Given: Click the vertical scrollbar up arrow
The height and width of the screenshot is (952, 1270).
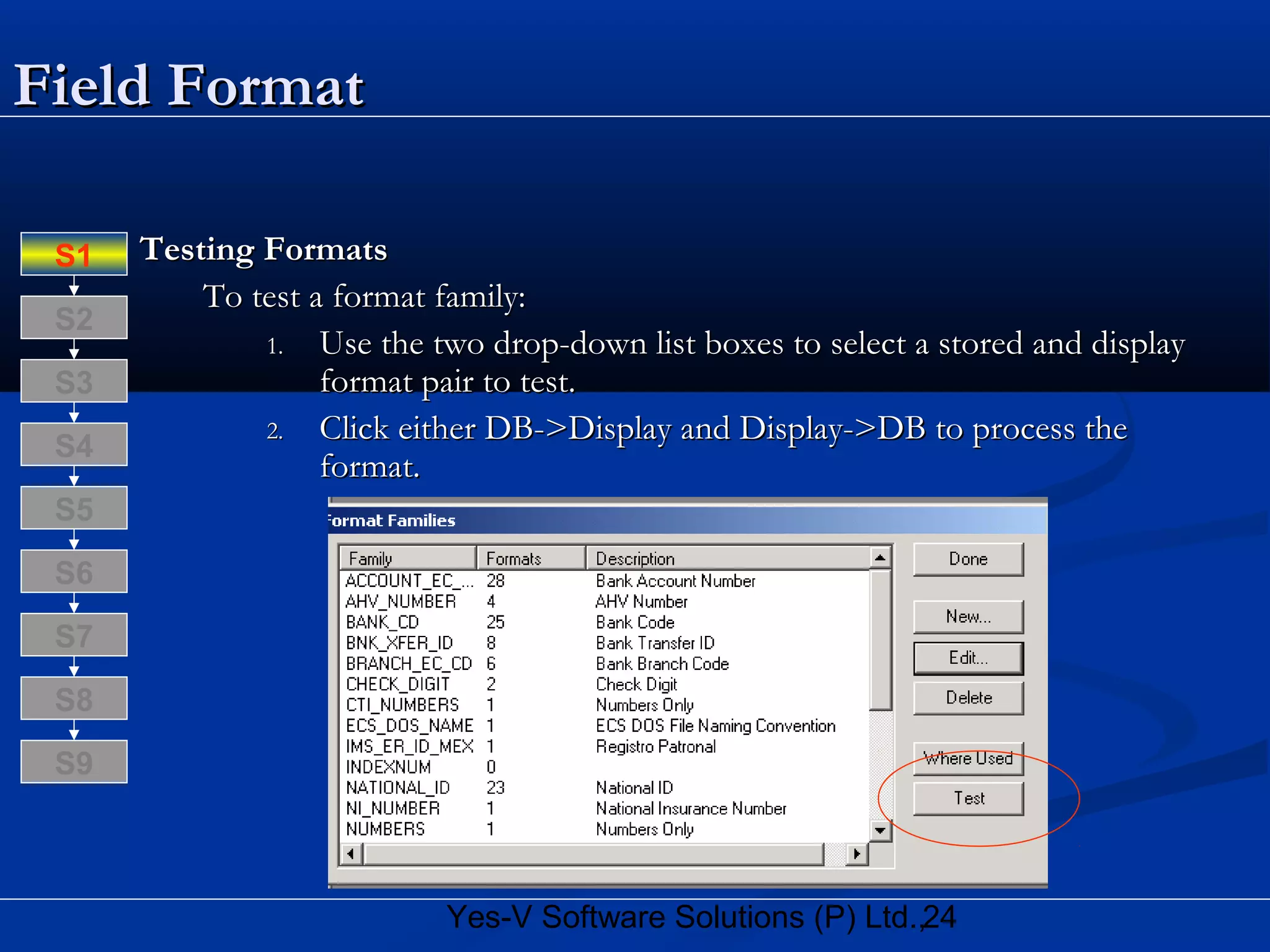Looking at the screenshot, I should [880, 558].
